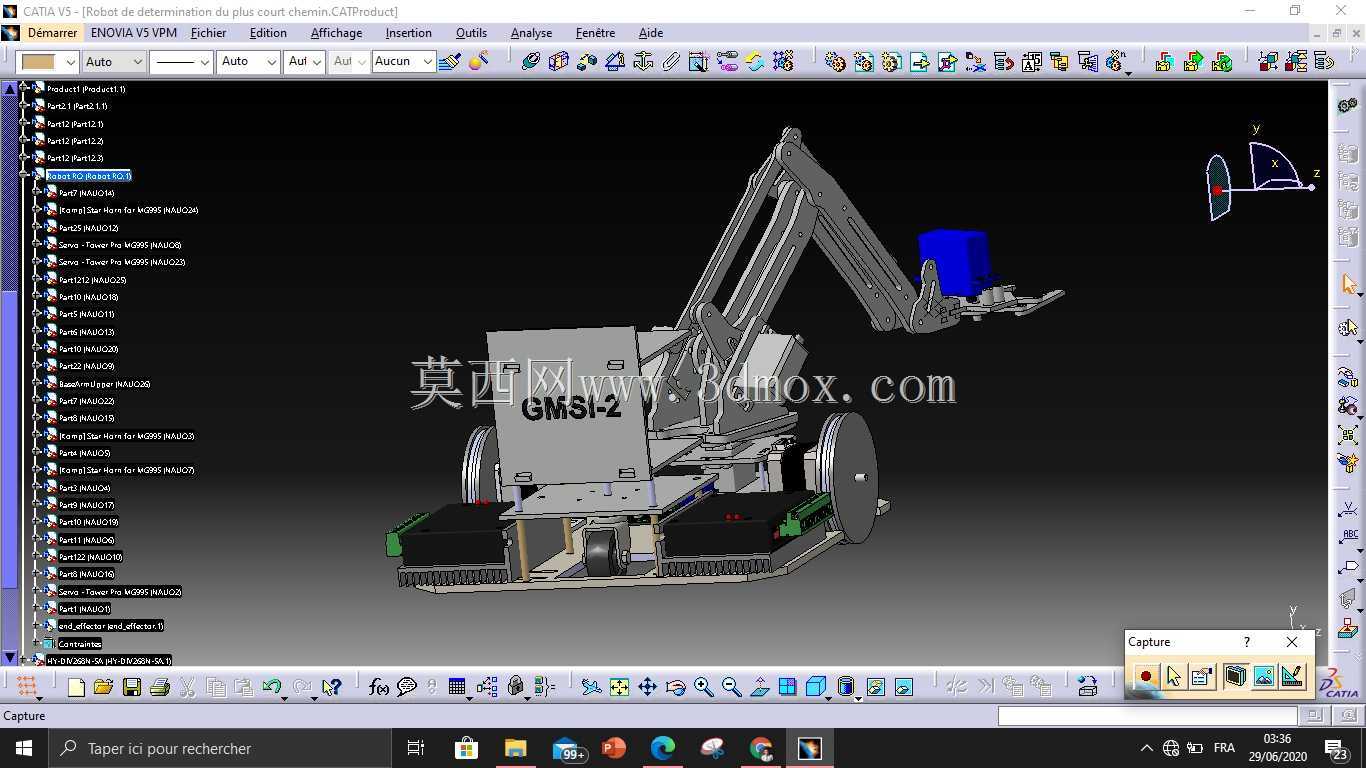Open the Outils menu
Viewport: 1366px width, 768px height.
(471, 33)
